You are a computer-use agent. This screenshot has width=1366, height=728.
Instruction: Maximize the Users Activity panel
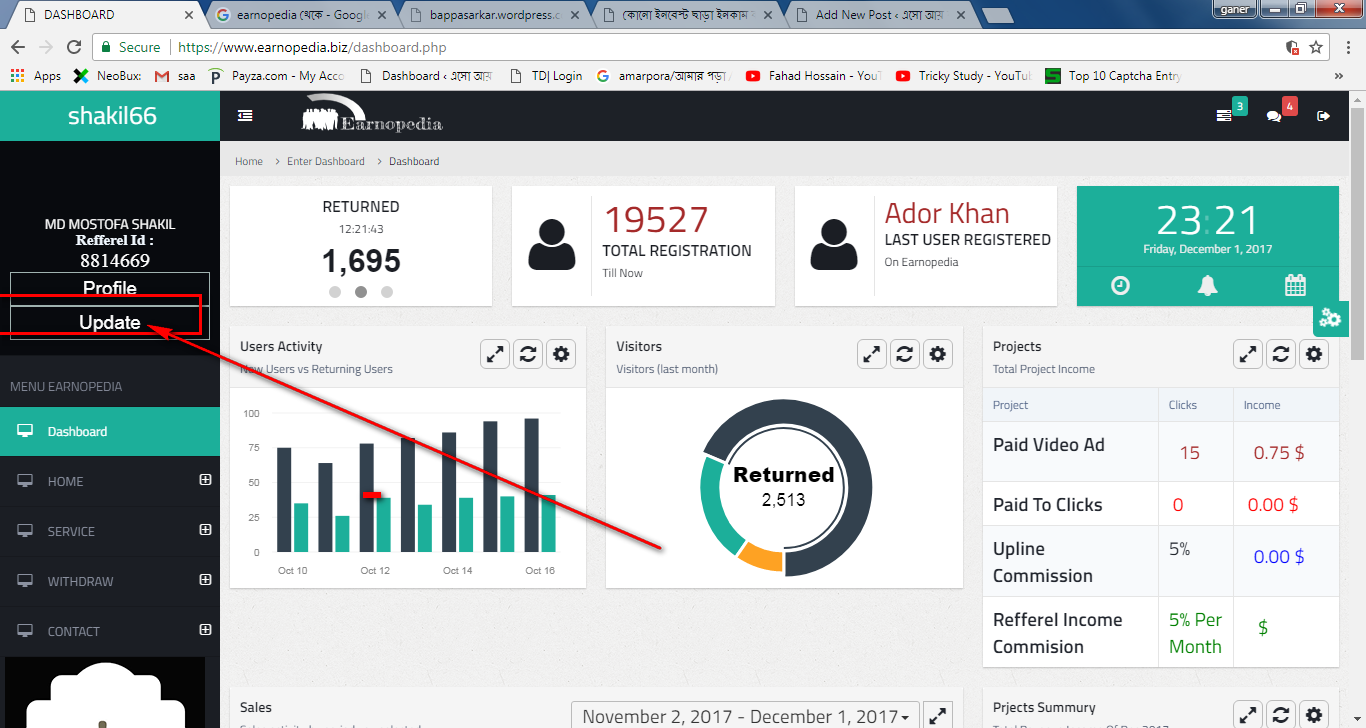[x=495, y=354]
